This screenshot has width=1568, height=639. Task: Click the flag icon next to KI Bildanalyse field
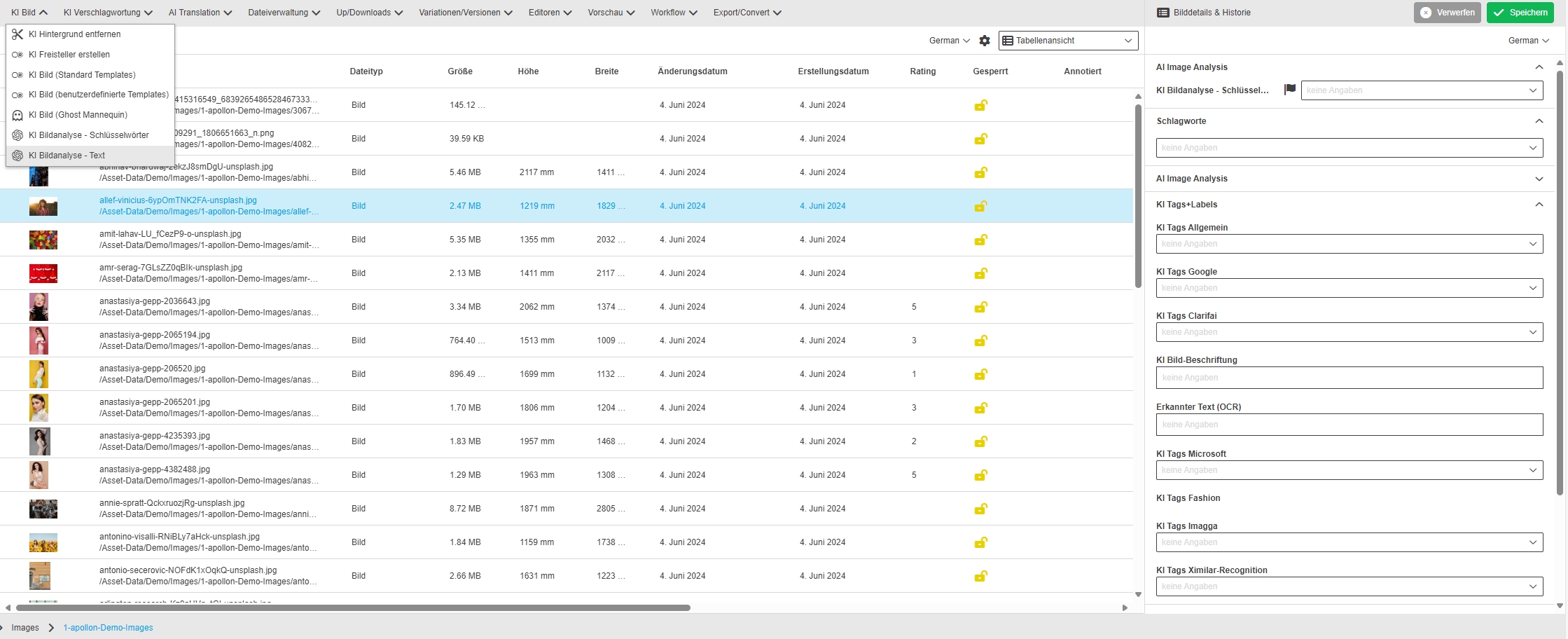tap(1289, 90)
